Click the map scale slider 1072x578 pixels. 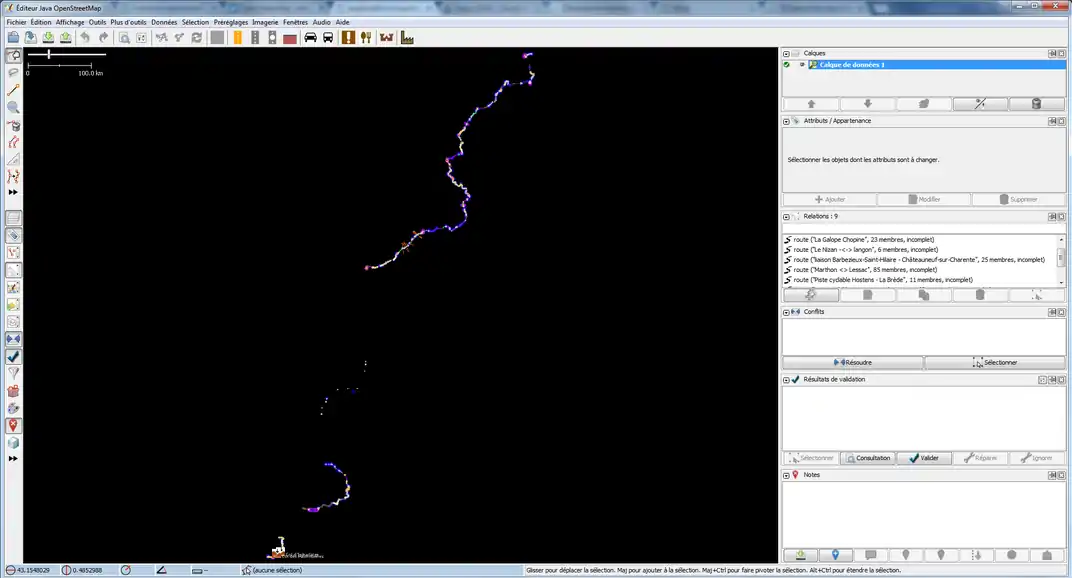(49, 55)
